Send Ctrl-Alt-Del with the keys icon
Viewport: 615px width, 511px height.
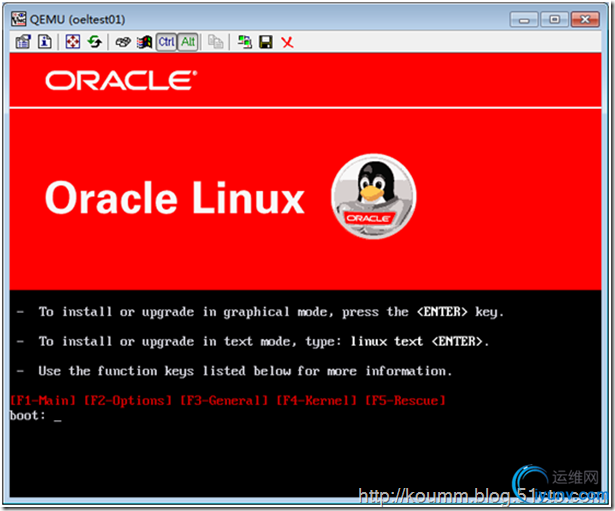pos(123,42)
